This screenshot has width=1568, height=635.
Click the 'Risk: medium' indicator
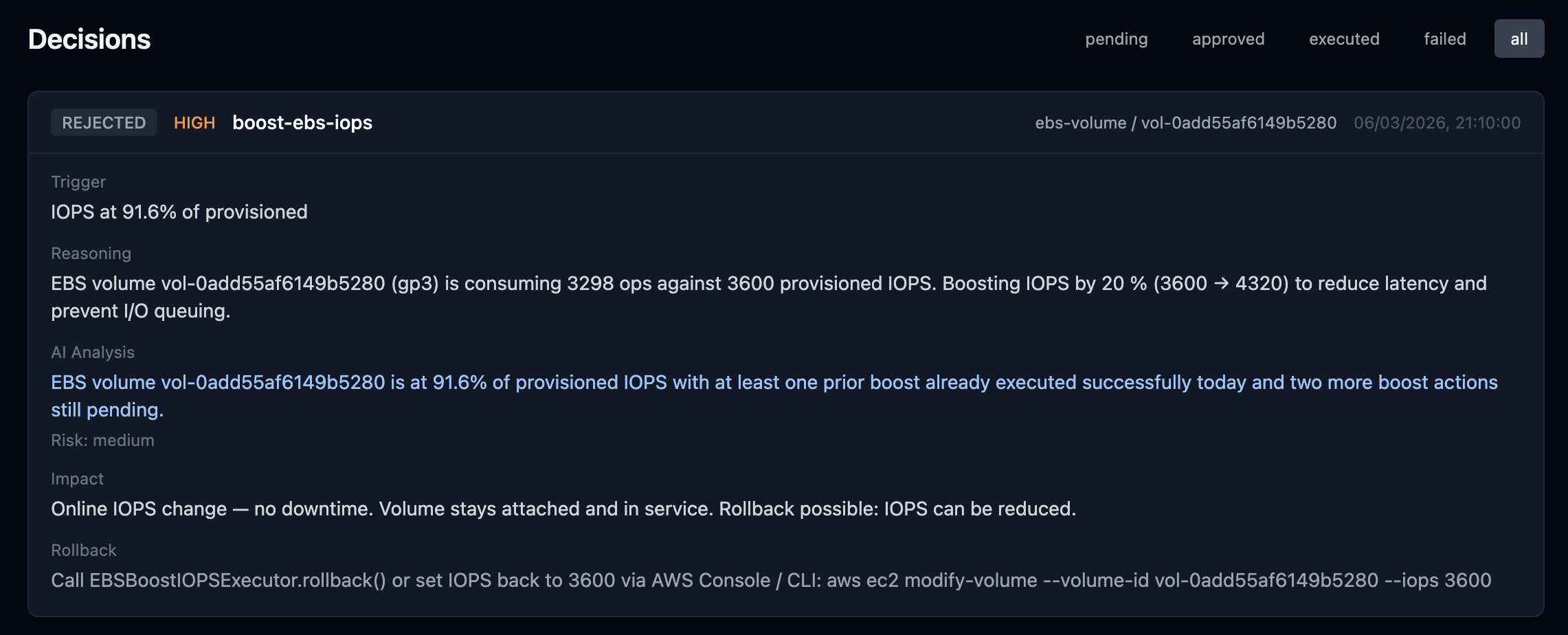[102, 441]
